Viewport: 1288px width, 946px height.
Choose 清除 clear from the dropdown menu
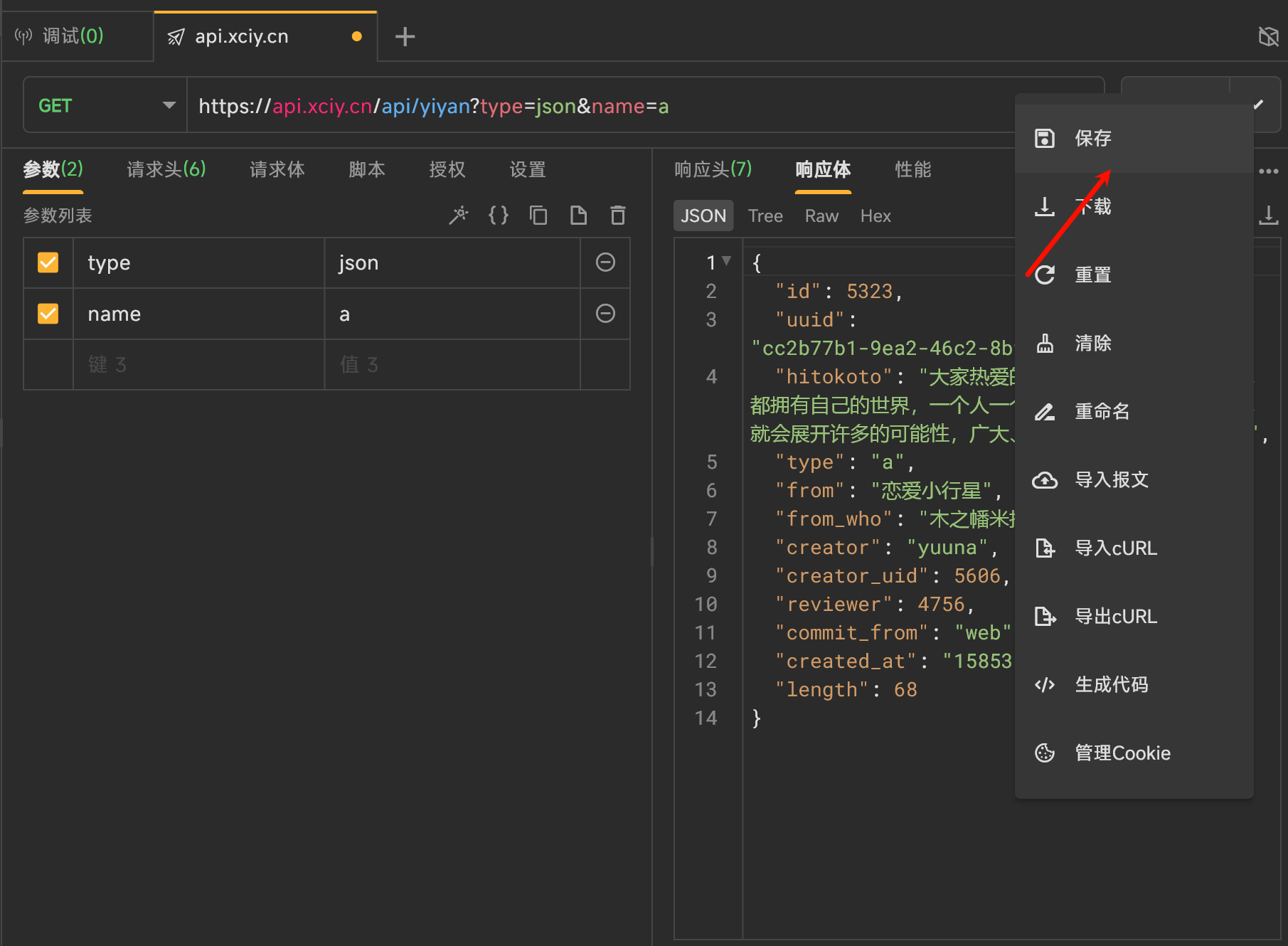pyautogui.click(x=1134, y=343)
